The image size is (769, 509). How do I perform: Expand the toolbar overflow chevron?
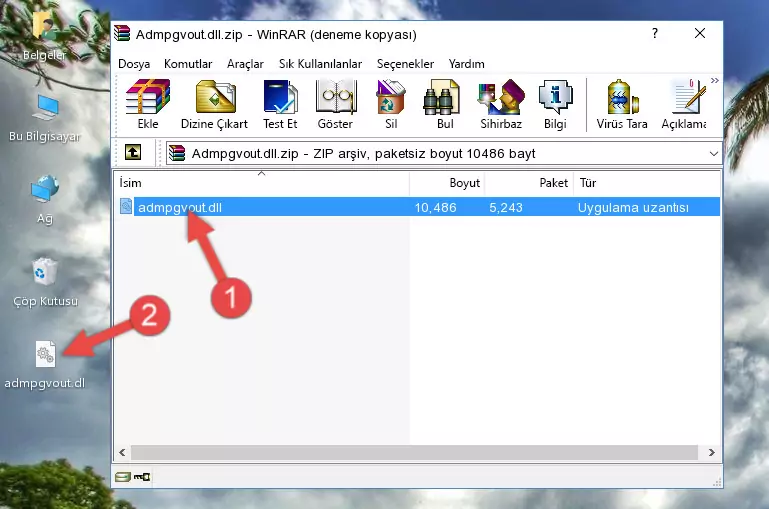(715, 80)
